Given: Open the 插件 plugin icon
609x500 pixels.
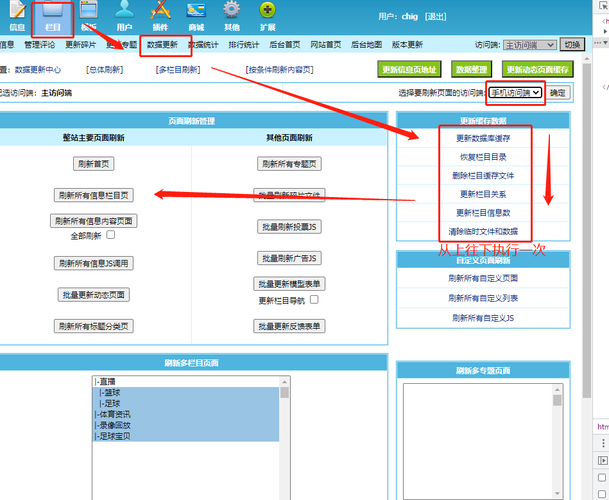Looking at the screenshot, I should coord(160,16).
